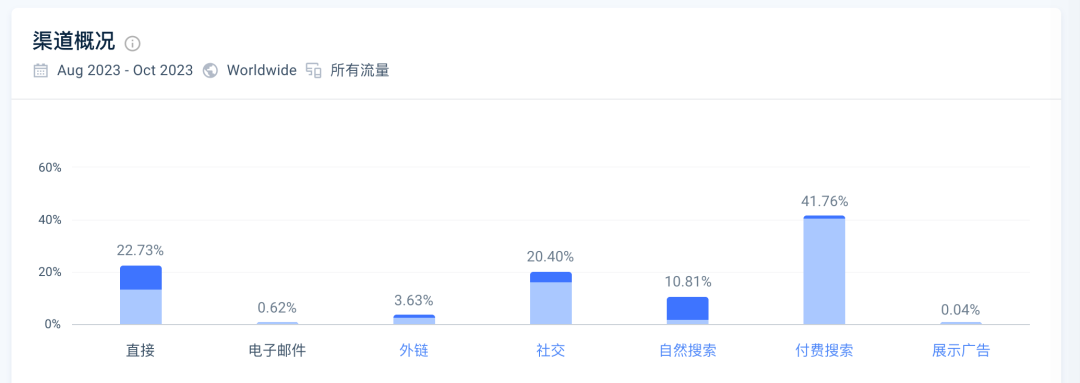Click the 外链 bar showing 3.63%
1080x383 pixels.
coord(414,320)
